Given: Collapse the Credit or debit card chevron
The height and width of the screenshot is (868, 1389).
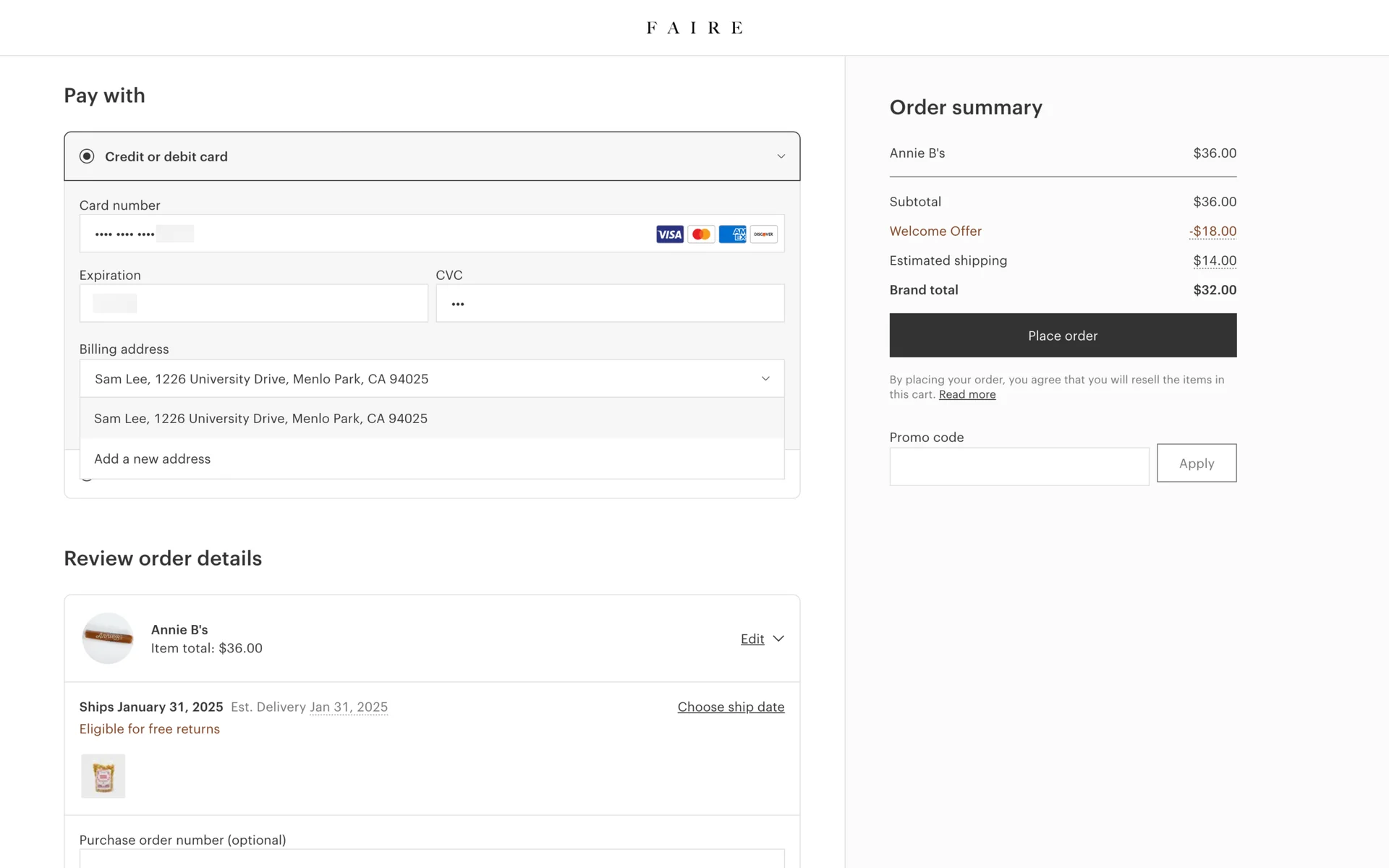Looking at the screenshot, I should click(x=781, y=156).
